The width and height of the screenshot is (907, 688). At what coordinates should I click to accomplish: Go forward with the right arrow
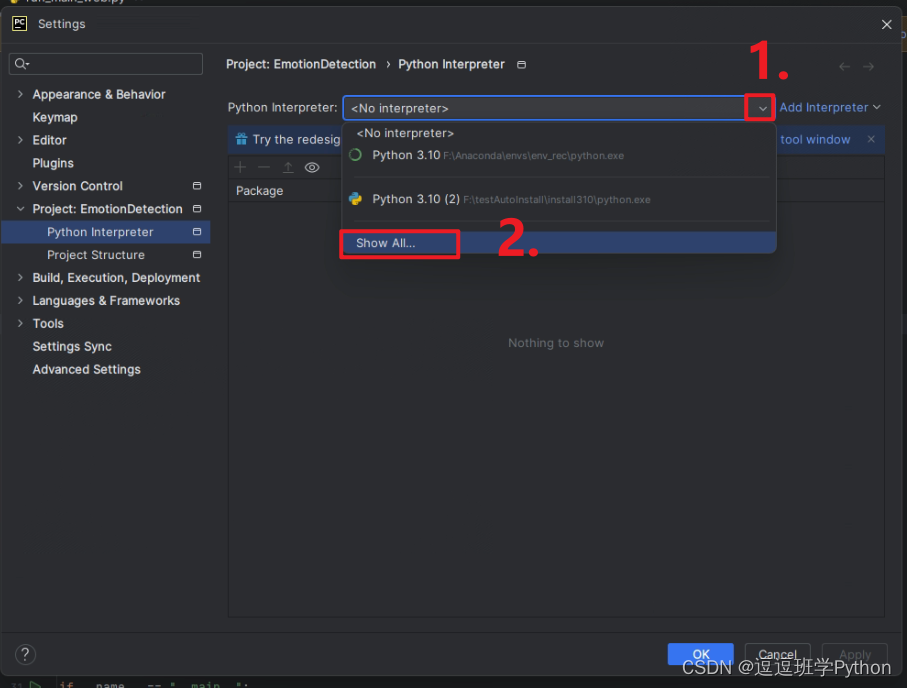pos(868,67)
